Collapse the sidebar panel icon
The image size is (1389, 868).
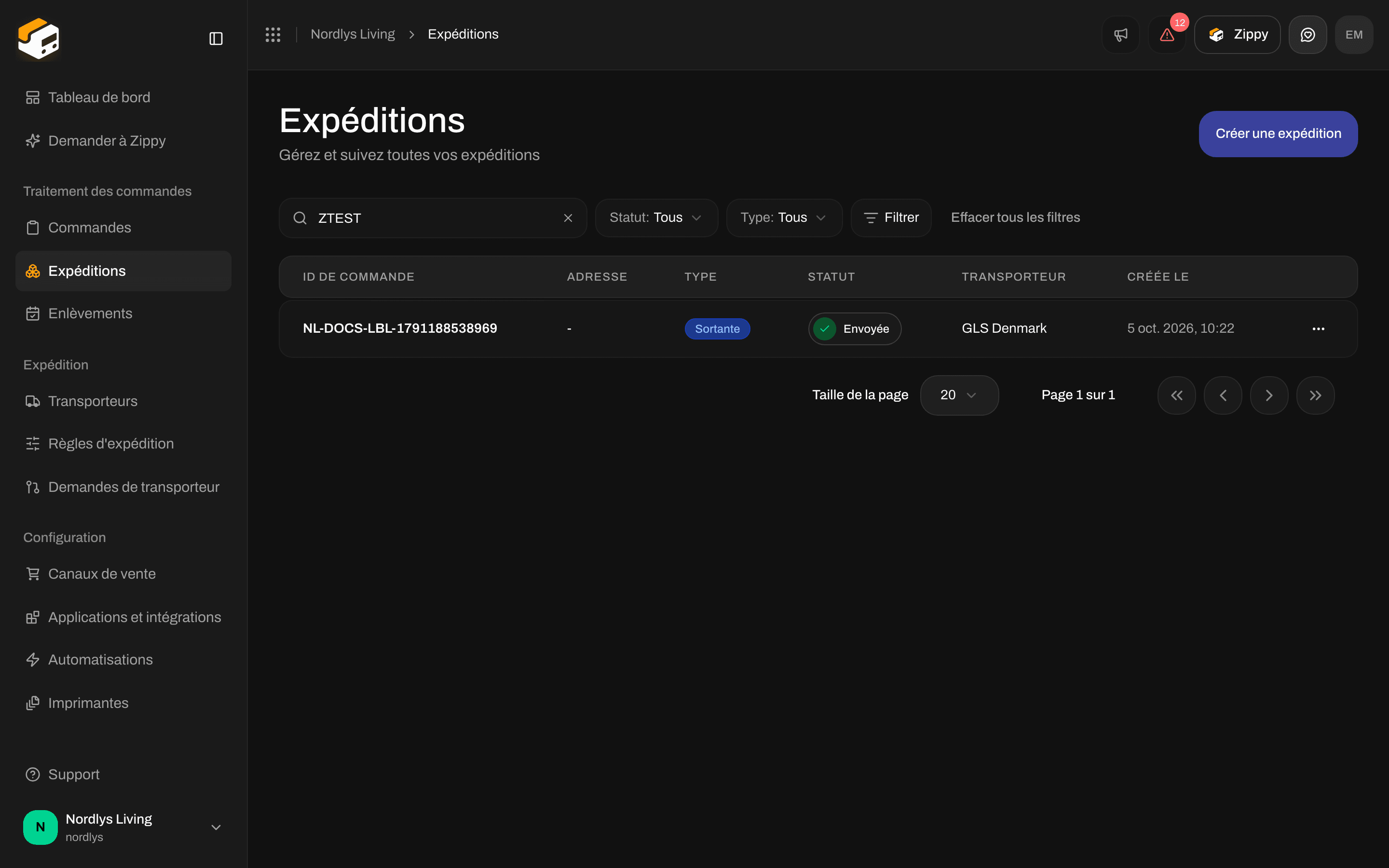216,39
